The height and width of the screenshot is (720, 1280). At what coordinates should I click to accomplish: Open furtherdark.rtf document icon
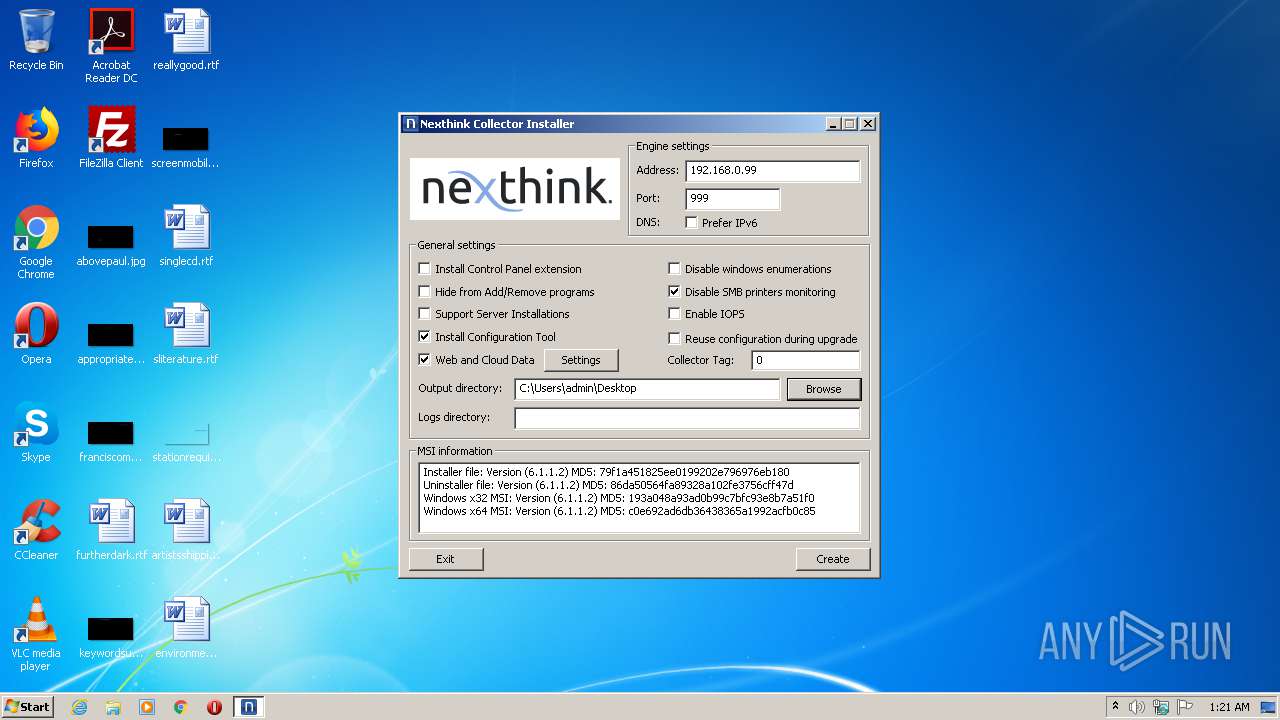[x=111, y=530]
